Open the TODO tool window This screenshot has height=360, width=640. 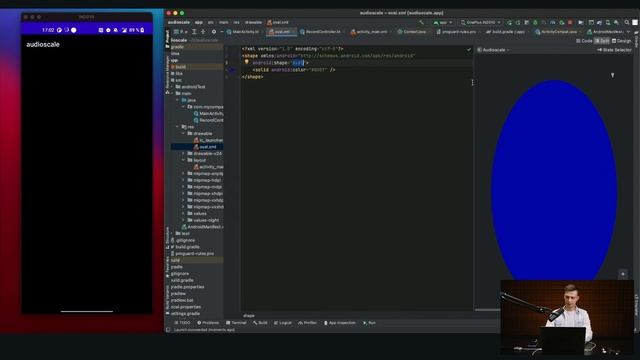pos(182,323)
